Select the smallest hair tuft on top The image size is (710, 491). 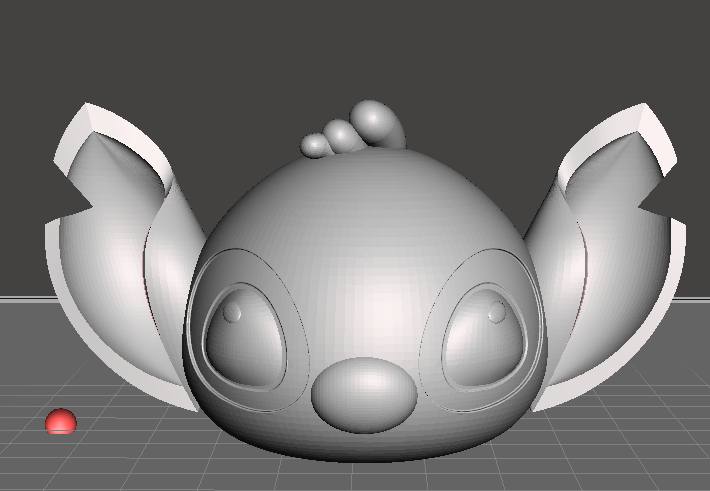(x=316, y=145)
